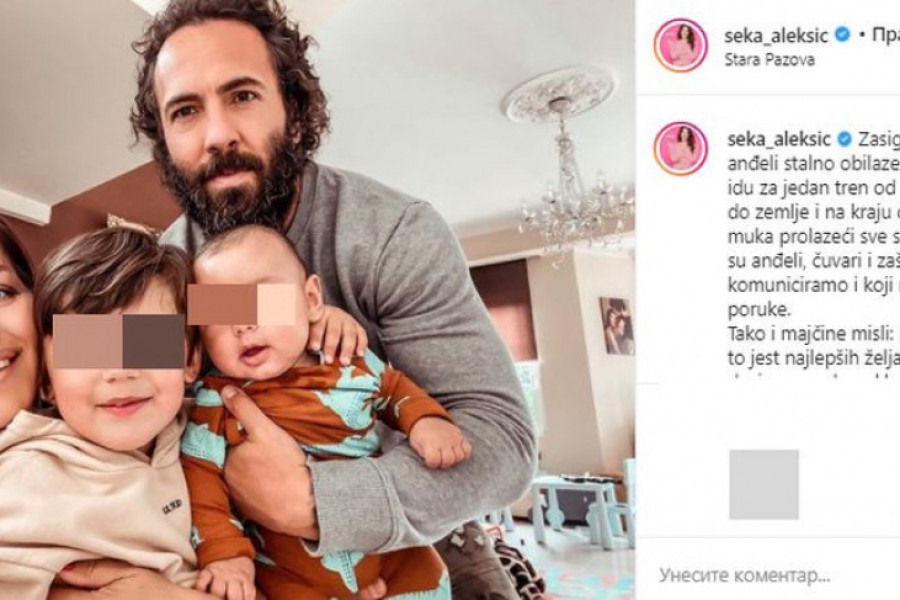This screenshot has width=900, height=600.
Task: Open seka_aleksic username link in header
Action: click(777, 36)
